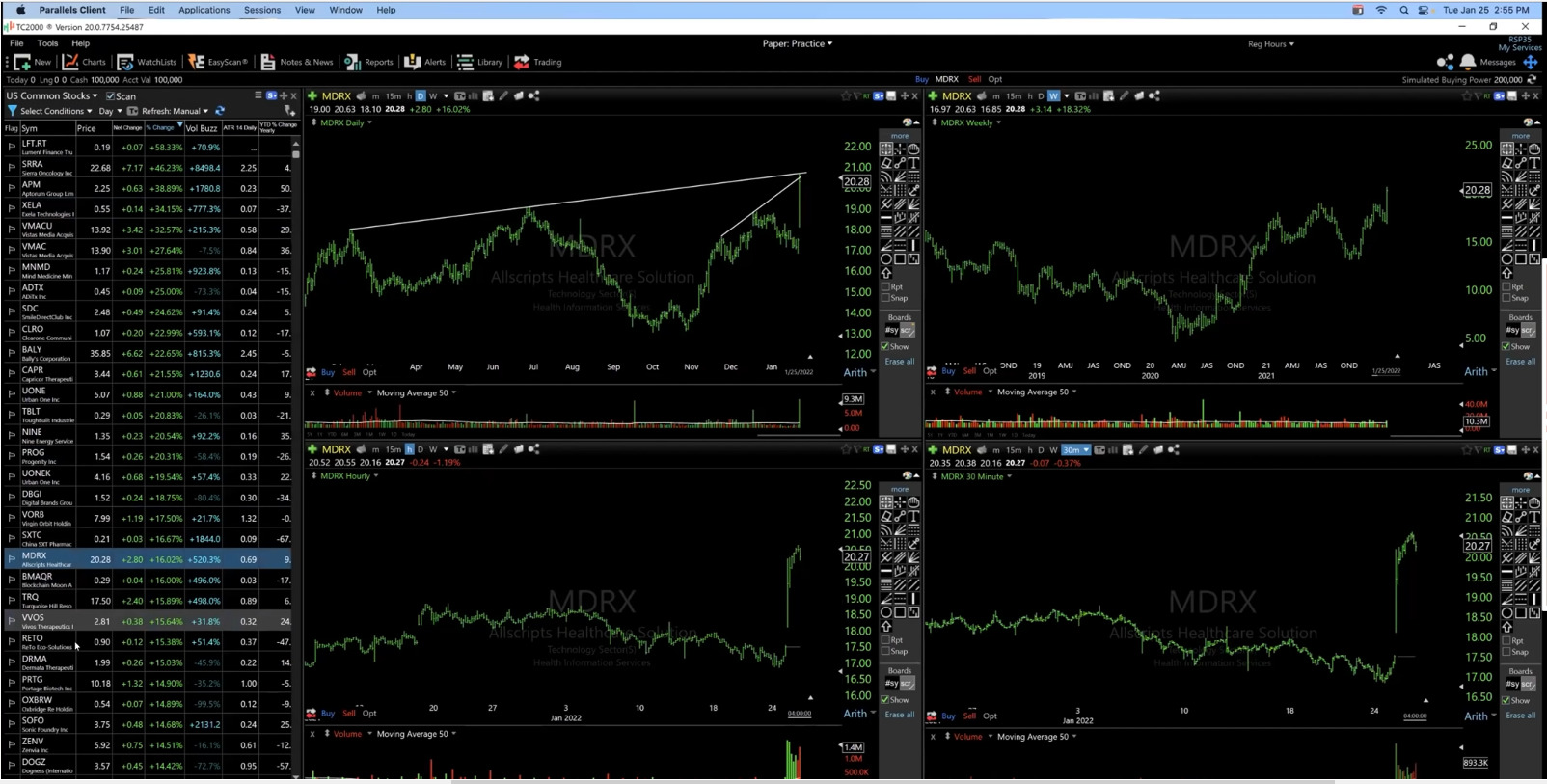
Task: Open Sessions menu in Parallels Client
Action: click(262, 10)
